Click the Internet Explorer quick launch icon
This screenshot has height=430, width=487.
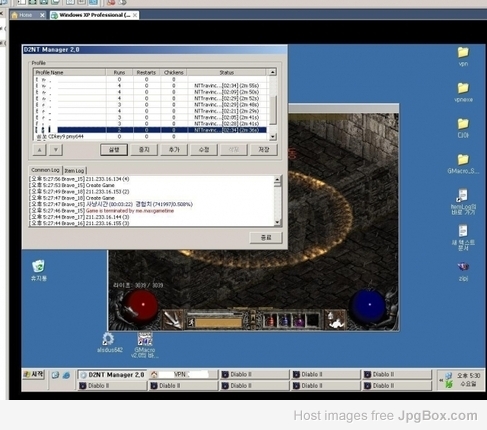(66, 375)
